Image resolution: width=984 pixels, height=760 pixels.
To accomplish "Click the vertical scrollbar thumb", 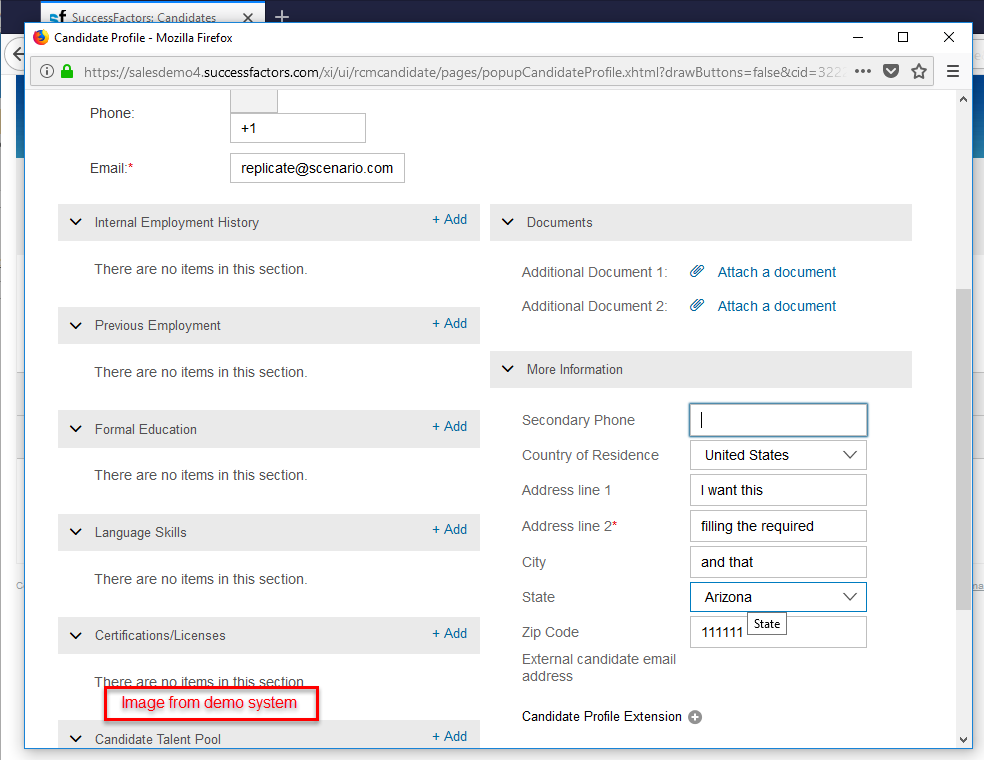I will point(963,449).
